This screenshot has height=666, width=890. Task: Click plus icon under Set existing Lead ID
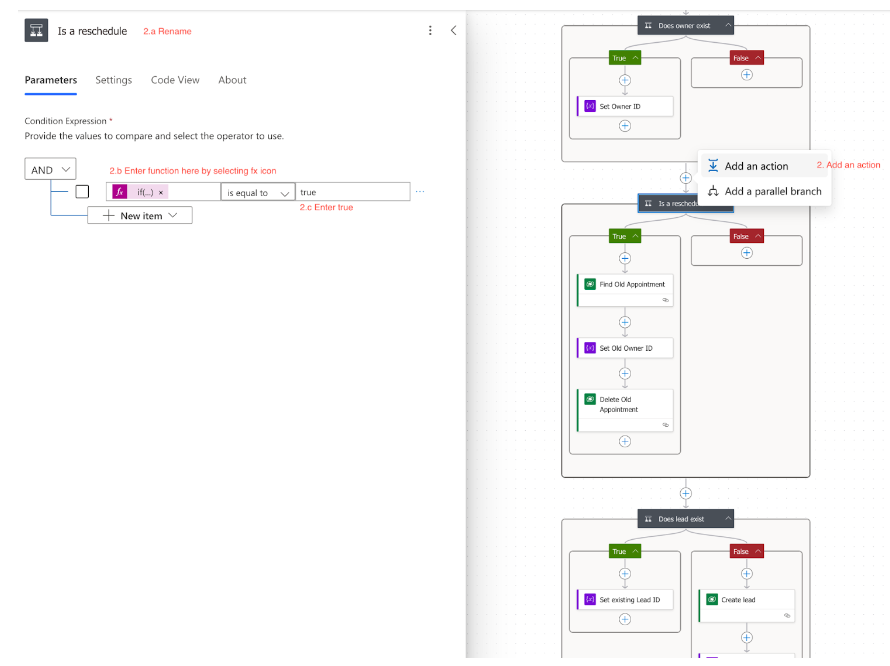click(625, 619)
